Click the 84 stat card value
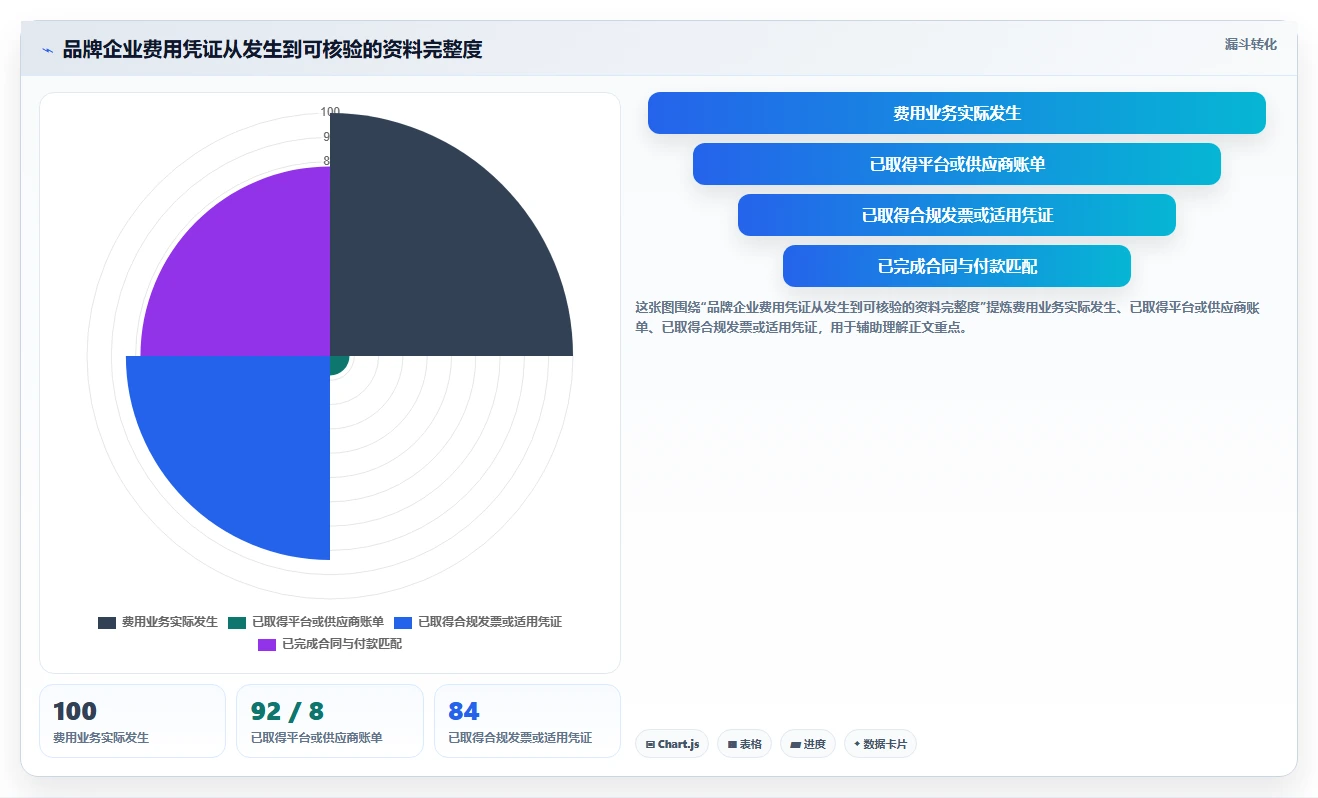Screen dimensions: 1318x798 point(464,711)
